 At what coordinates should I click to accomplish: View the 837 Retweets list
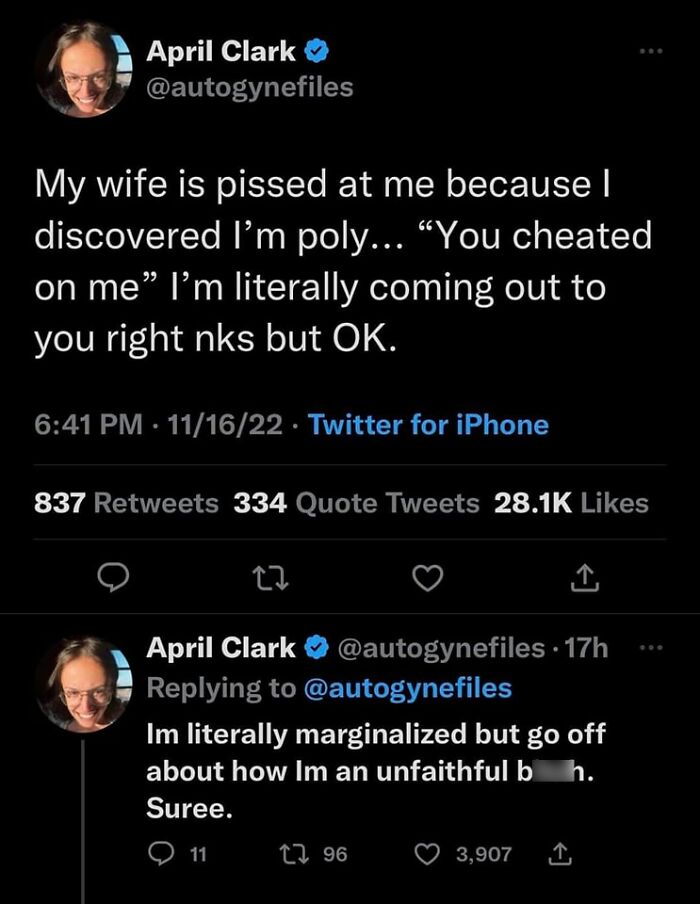tap(127, 503)
